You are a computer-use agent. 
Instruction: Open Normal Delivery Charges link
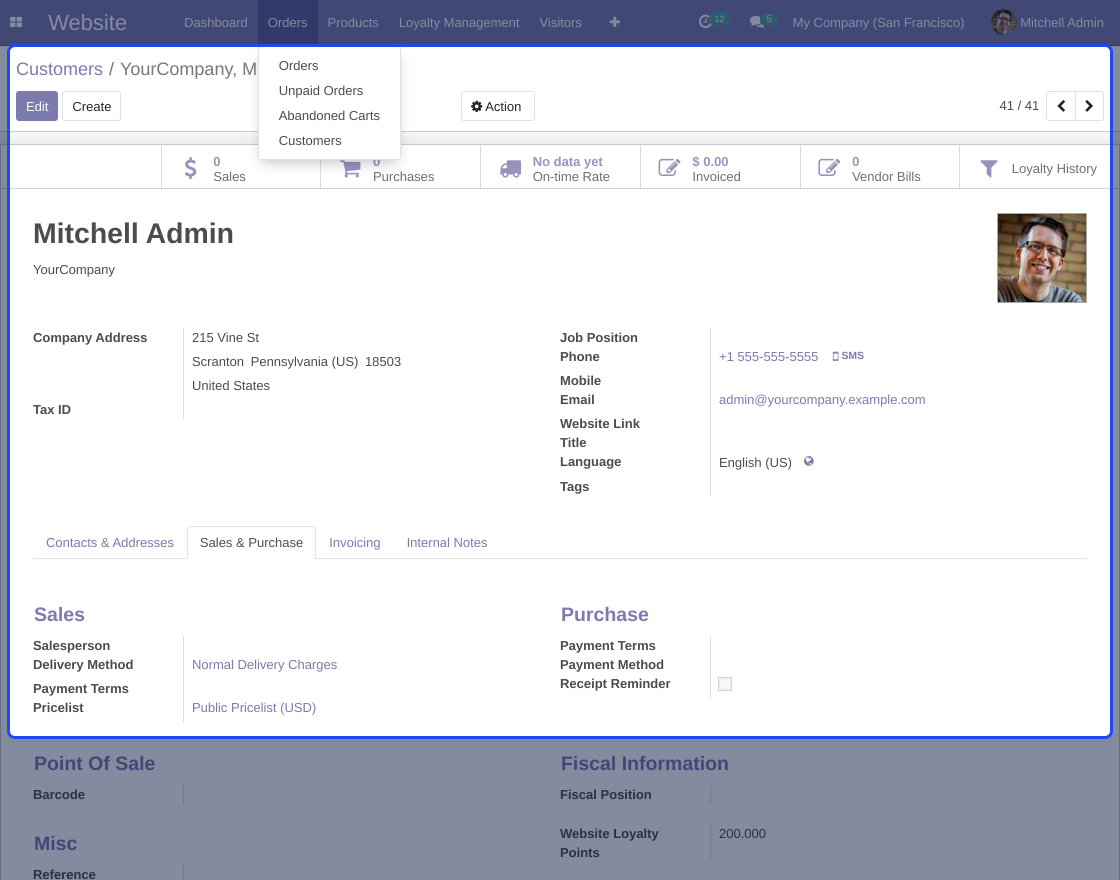tap(264, 665)
